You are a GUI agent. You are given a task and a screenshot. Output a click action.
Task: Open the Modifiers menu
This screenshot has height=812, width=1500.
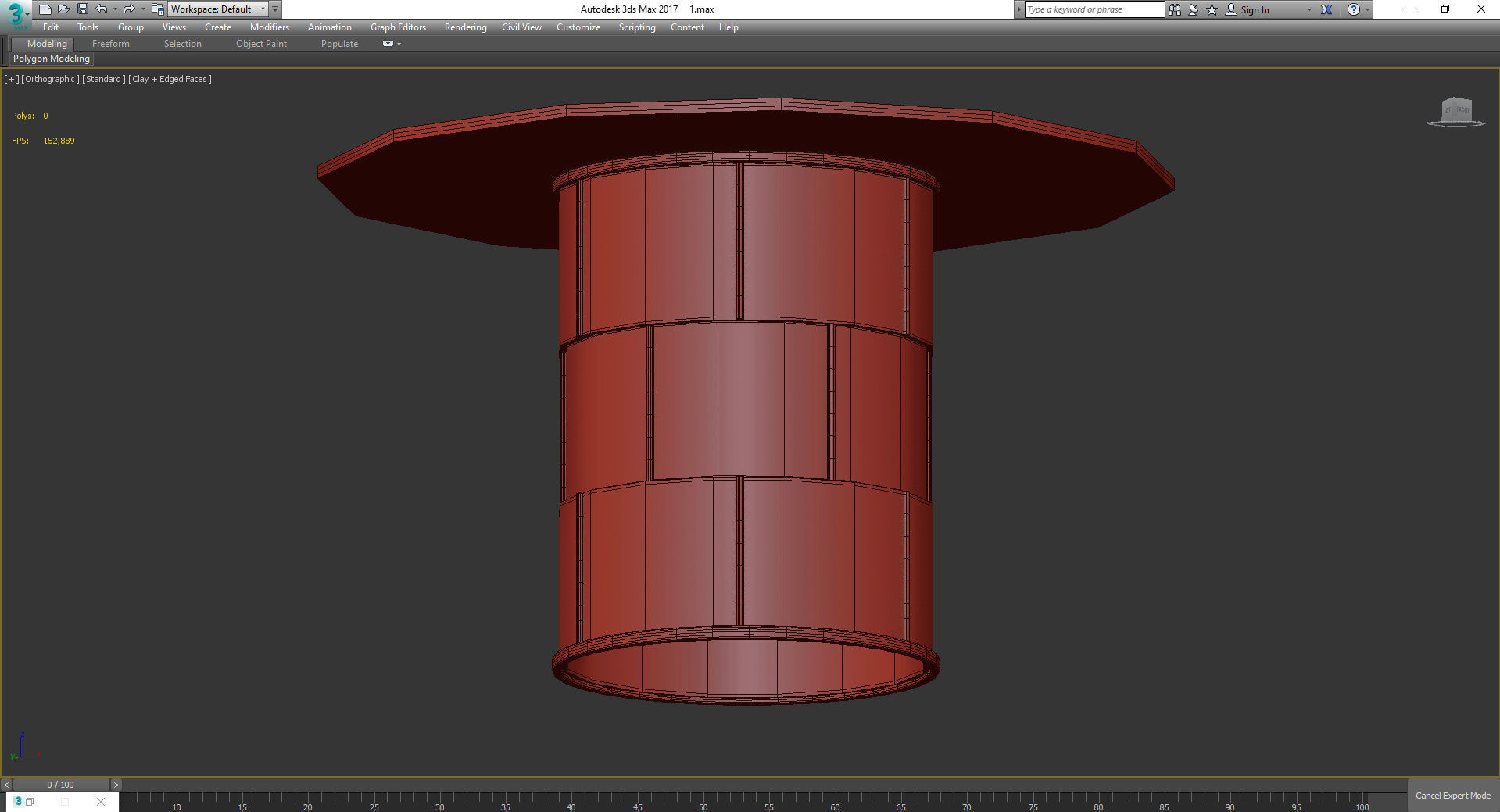(270, 27)
